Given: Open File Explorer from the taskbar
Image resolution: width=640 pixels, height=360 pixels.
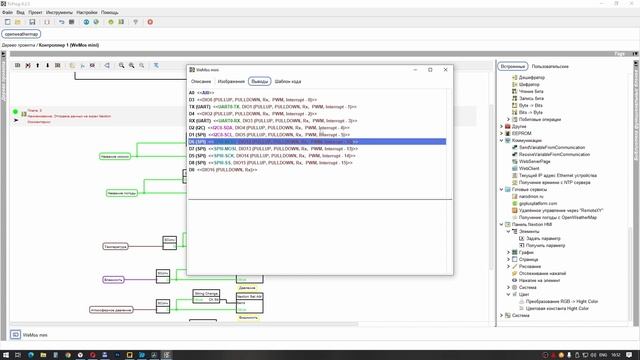Looking at the screenshot, I should click(x=43, y=355).
